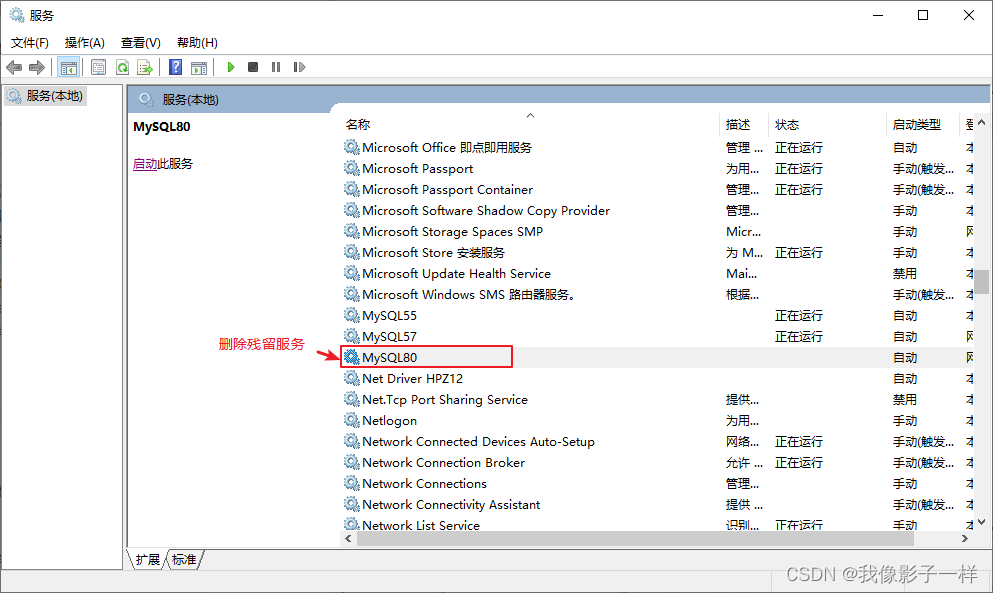The width and height of the screenshot is (993, 593).
Task: Open the 文件(F) menu
Action: 30,42
